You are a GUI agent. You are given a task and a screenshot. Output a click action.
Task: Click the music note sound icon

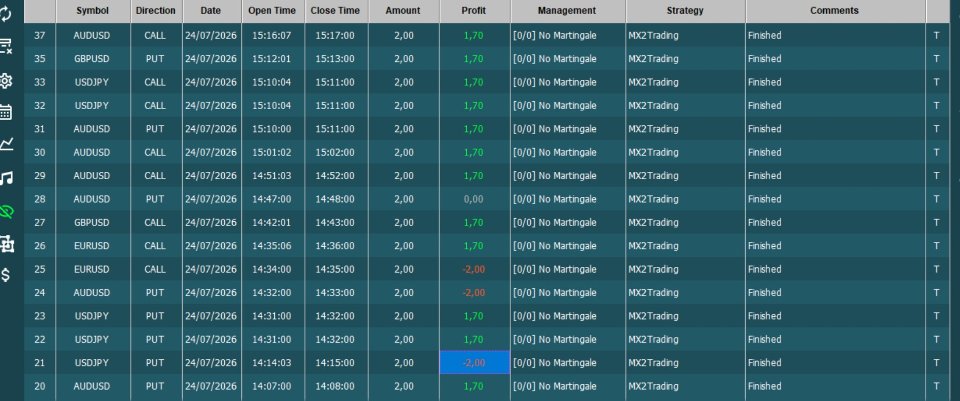tap(6, 178)
